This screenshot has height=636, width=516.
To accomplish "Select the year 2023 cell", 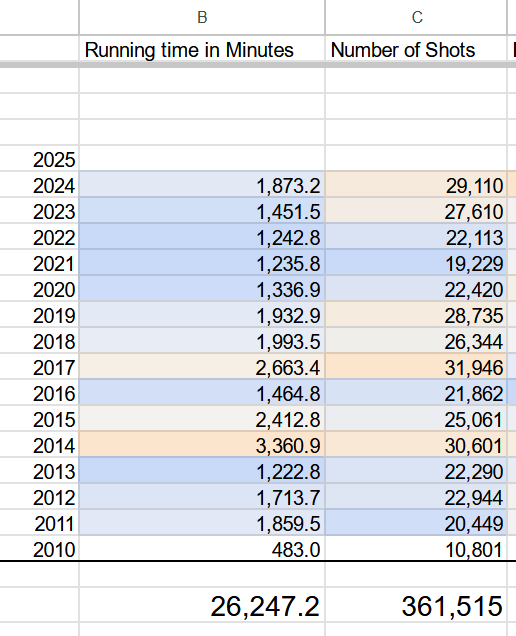I will point(39,211).
